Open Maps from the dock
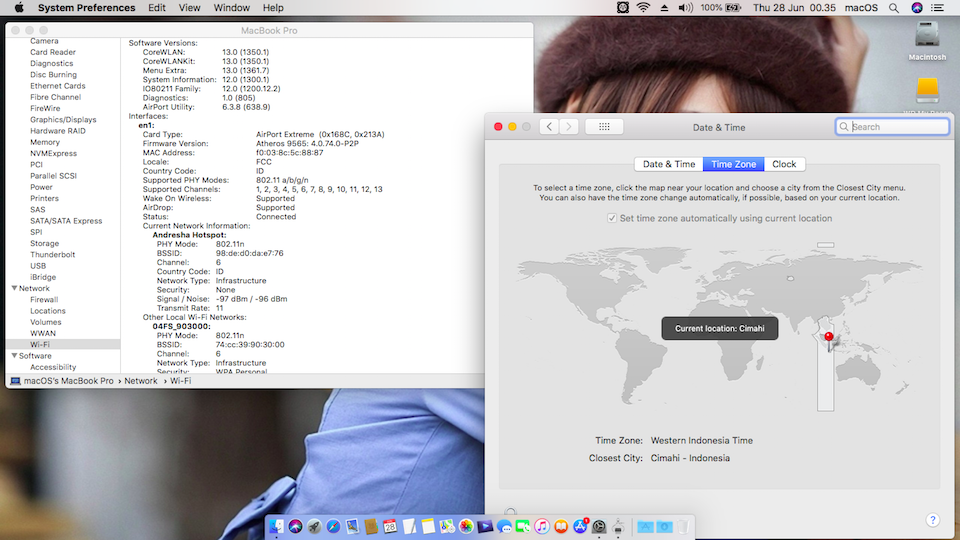The width and height of the screenshot is (960, 540). point(447,527)
